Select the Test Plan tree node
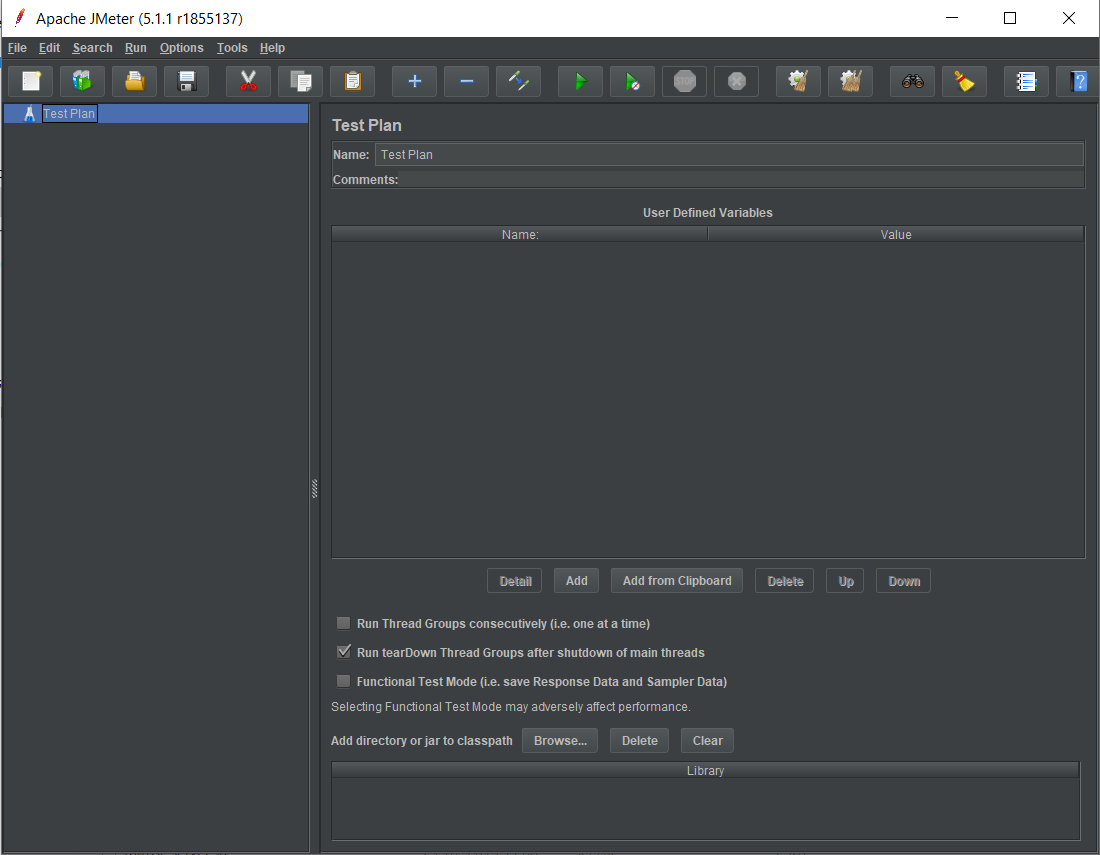The width and height of the screenshot is (1100, 855). point(156,114)
